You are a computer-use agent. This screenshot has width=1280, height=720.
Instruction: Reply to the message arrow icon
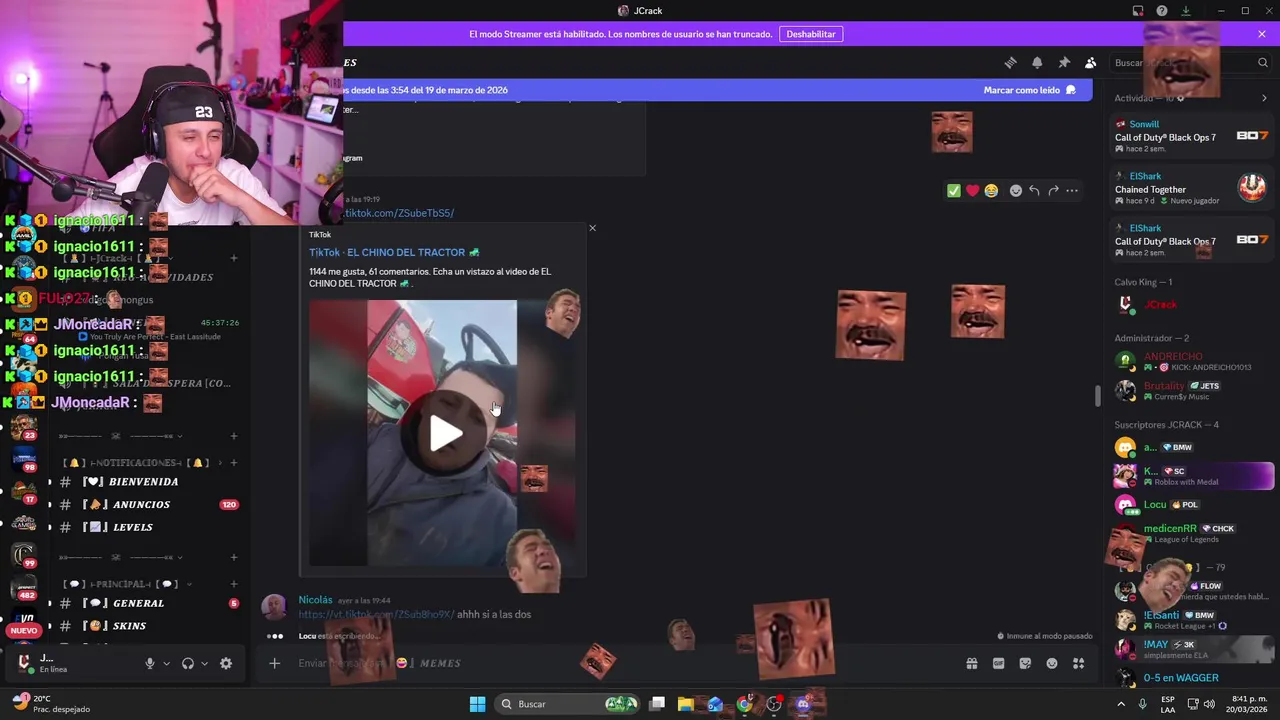tap(1034, 190)
